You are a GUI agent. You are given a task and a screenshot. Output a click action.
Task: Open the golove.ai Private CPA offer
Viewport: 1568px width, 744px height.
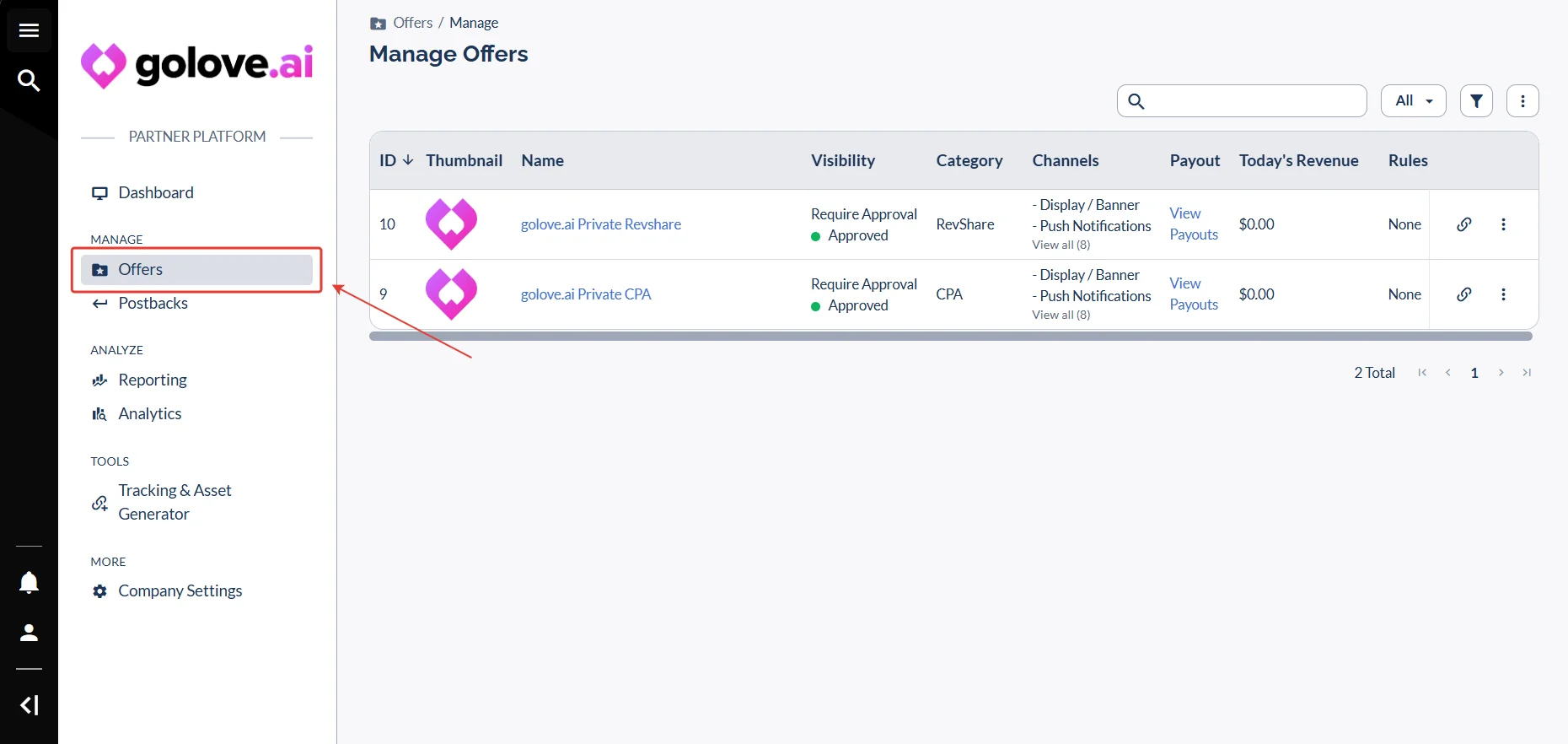coord(586,294)
